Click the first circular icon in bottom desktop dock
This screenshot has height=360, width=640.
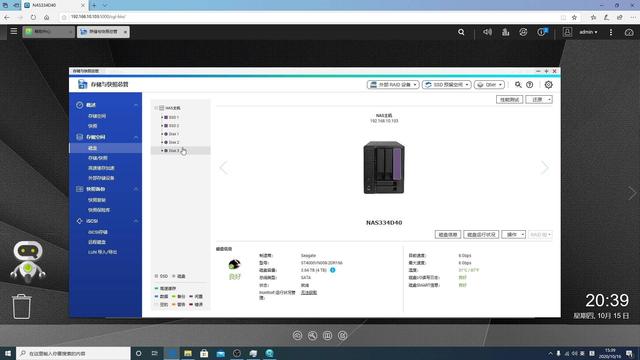click(297, 336)
